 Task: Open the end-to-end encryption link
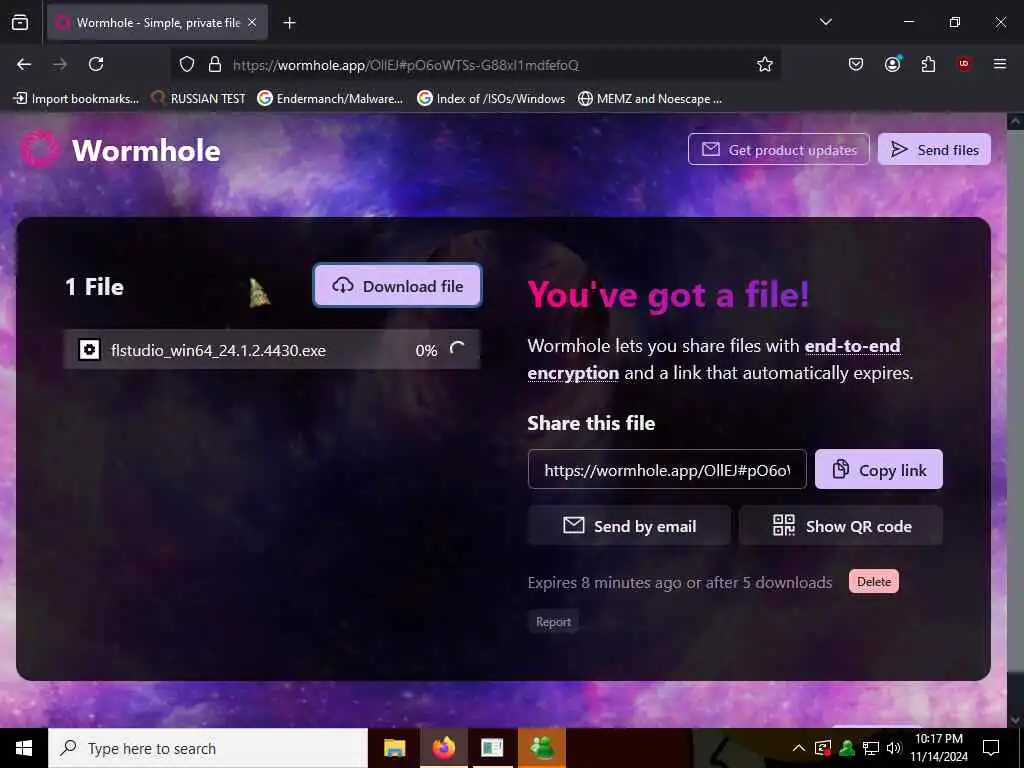714,359
